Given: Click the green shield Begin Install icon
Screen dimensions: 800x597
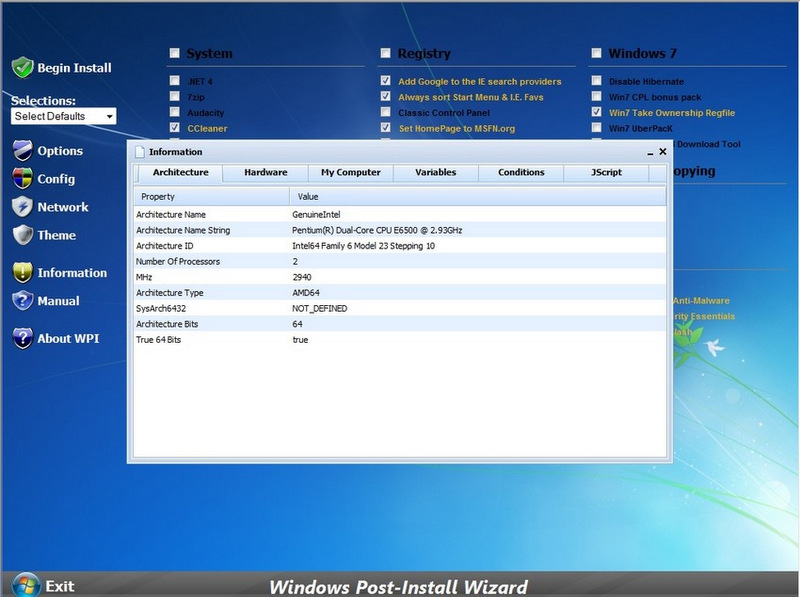Looking at the screenshot, I should click(22, 67).
